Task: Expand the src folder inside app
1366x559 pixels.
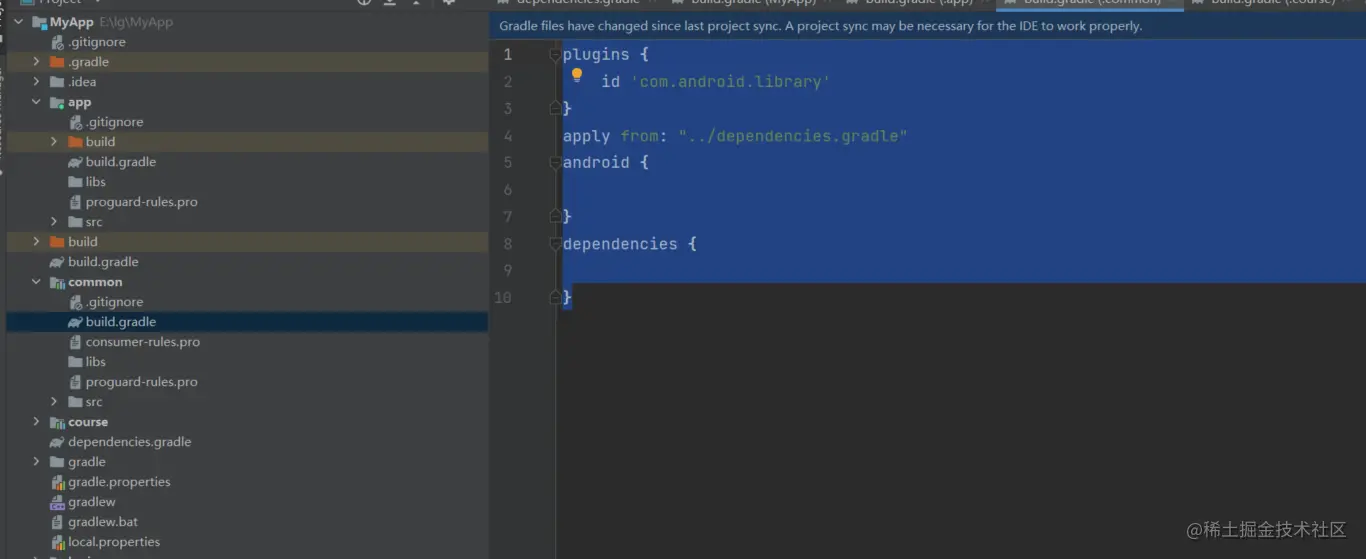Action: pyautogui.click(x=55, y=222)
